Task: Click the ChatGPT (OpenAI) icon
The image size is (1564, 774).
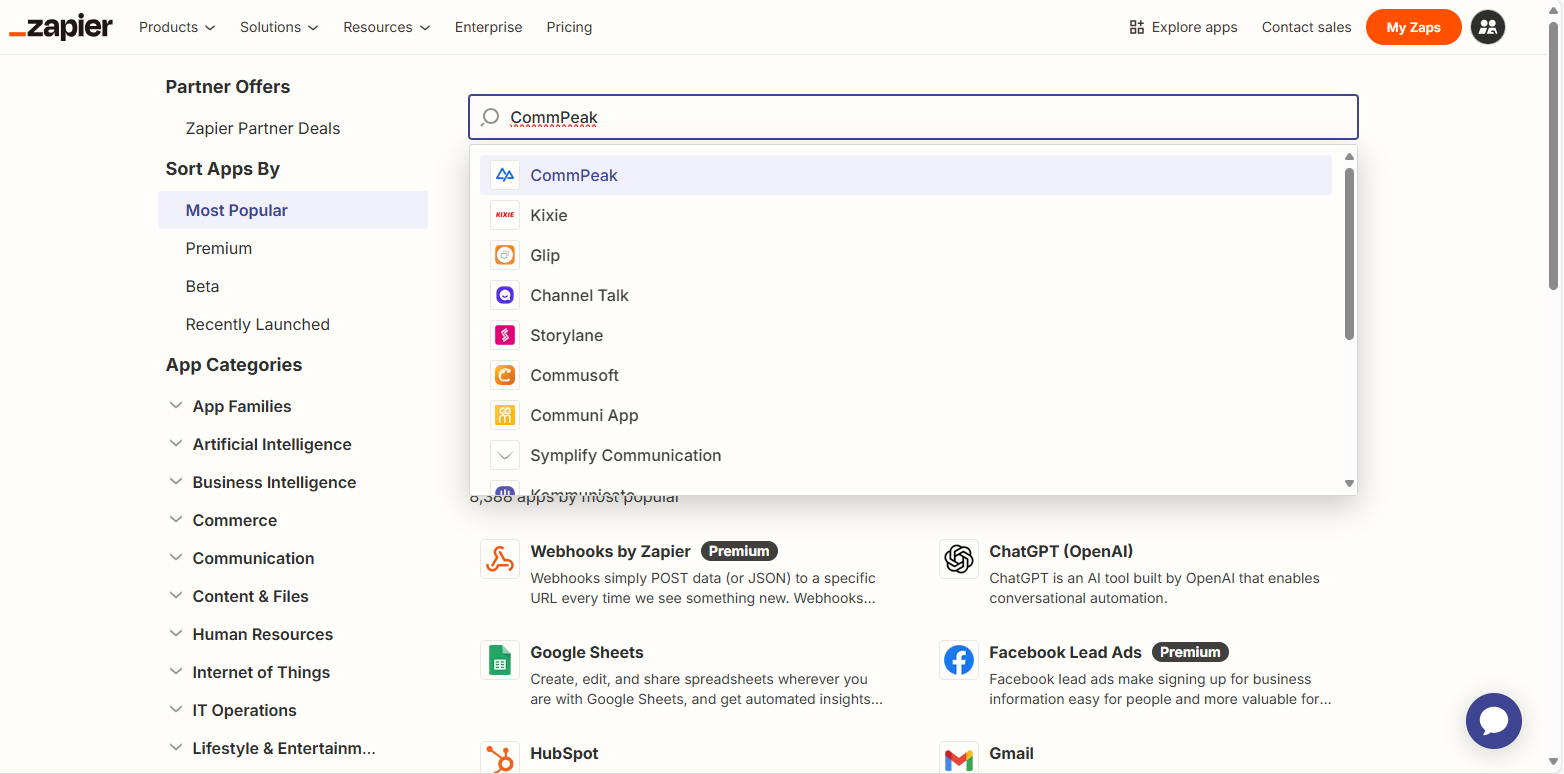Action: point(959,559)
